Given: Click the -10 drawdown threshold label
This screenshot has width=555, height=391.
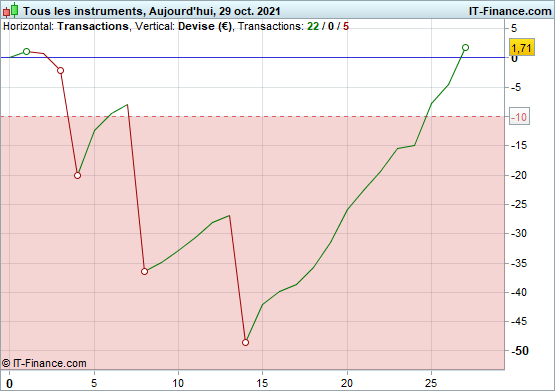Looking at the screenshot, I should (520, 116).
